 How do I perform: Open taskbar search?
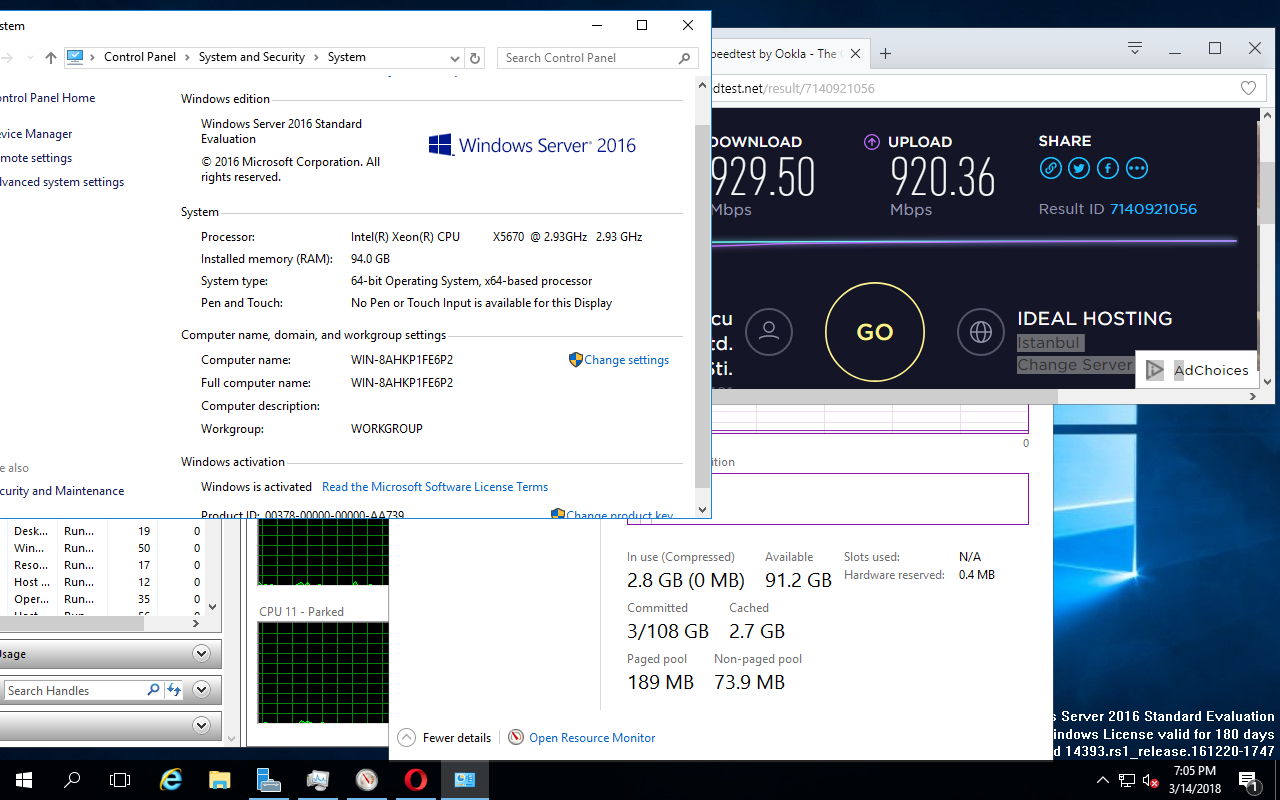[72, 780]
